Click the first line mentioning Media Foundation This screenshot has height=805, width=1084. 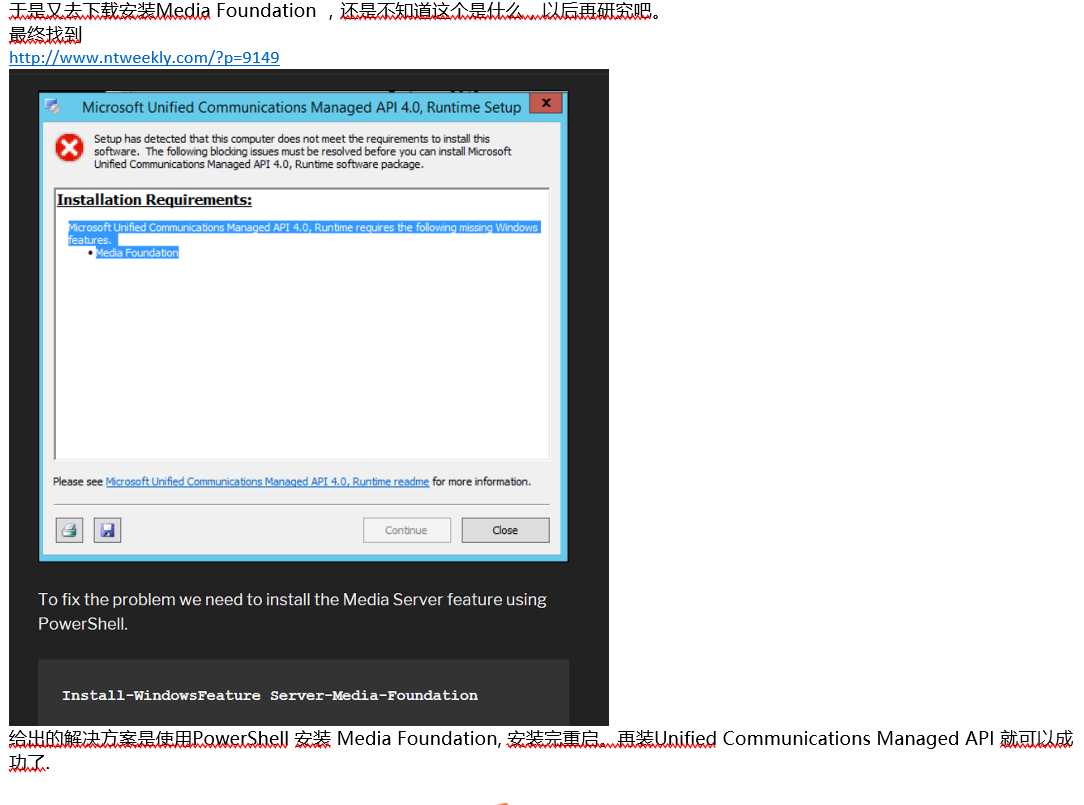coord(335,11)
